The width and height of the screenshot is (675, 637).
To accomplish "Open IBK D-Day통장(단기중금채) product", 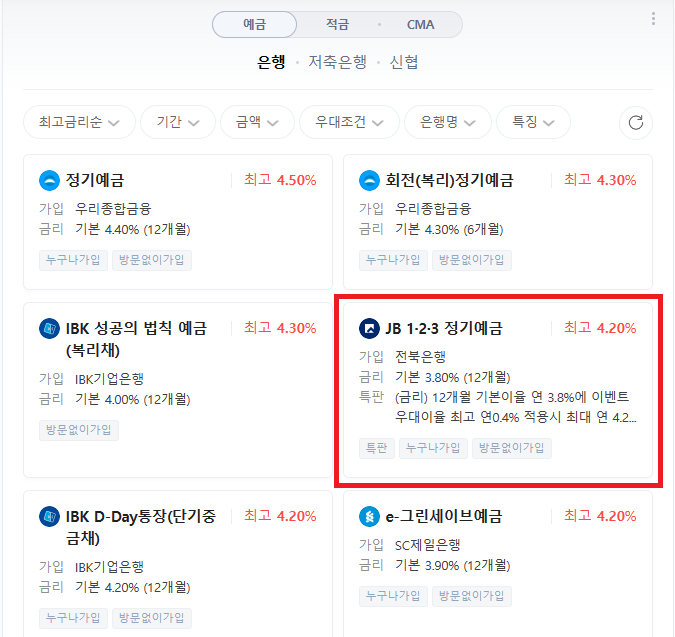I will (140, 527).
